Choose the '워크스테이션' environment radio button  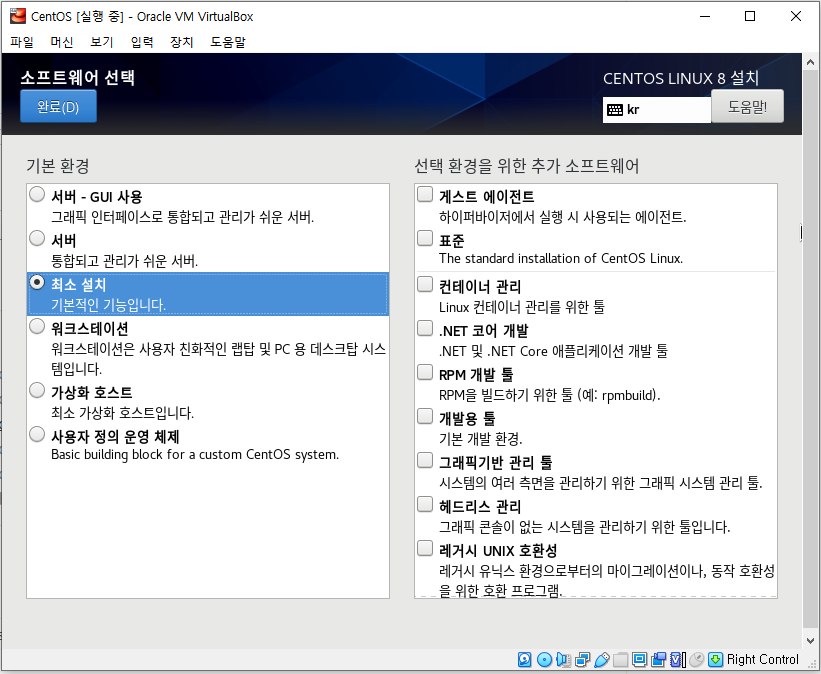pyautogui.click(x=37, y=326)
